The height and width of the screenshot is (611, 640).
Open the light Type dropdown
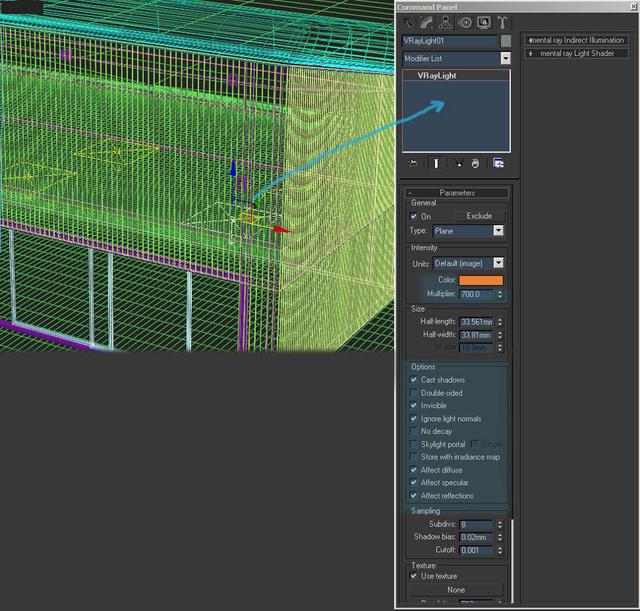tap(498, 231)
